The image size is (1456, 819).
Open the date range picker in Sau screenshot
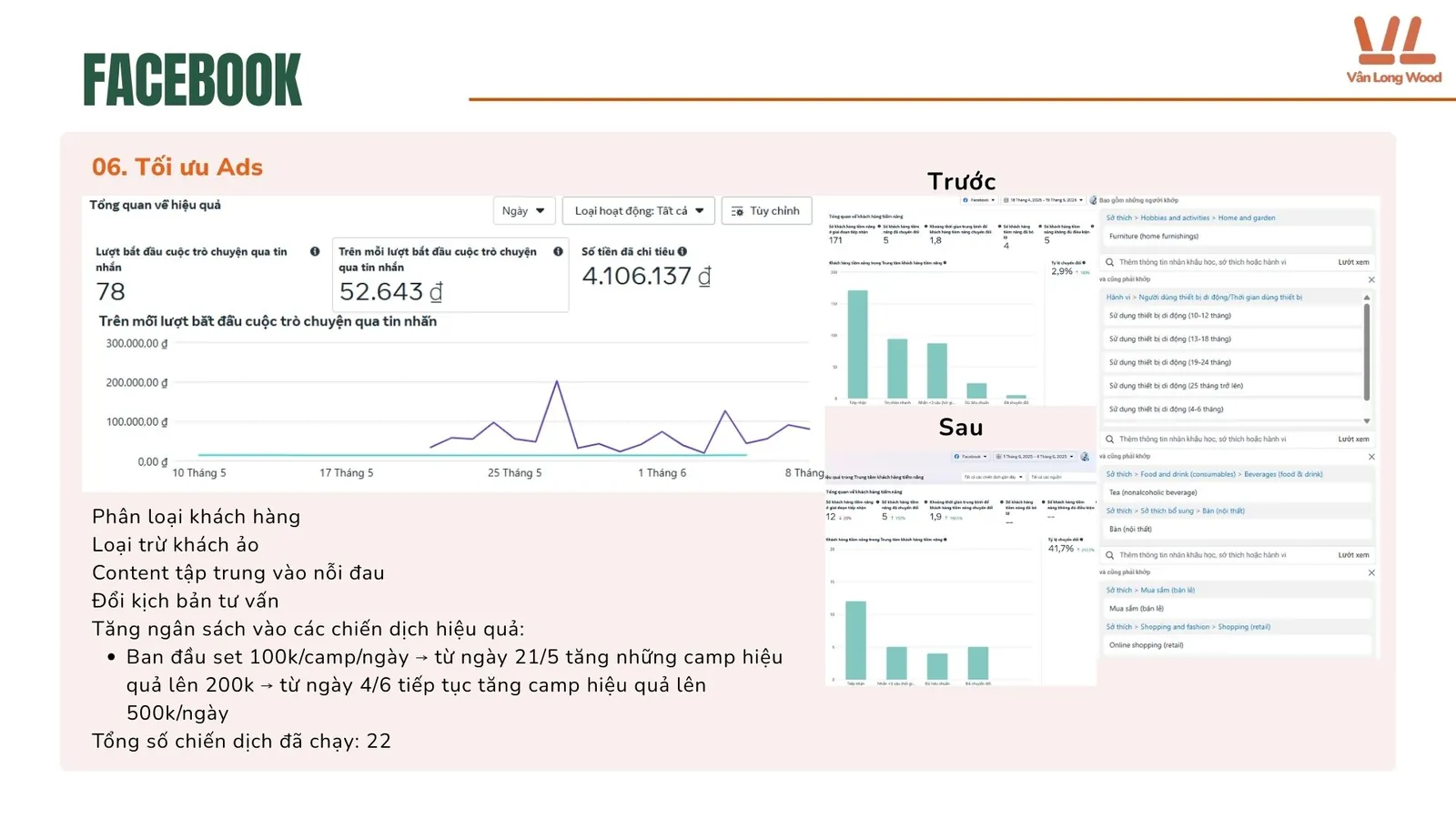pos(1036,457)
